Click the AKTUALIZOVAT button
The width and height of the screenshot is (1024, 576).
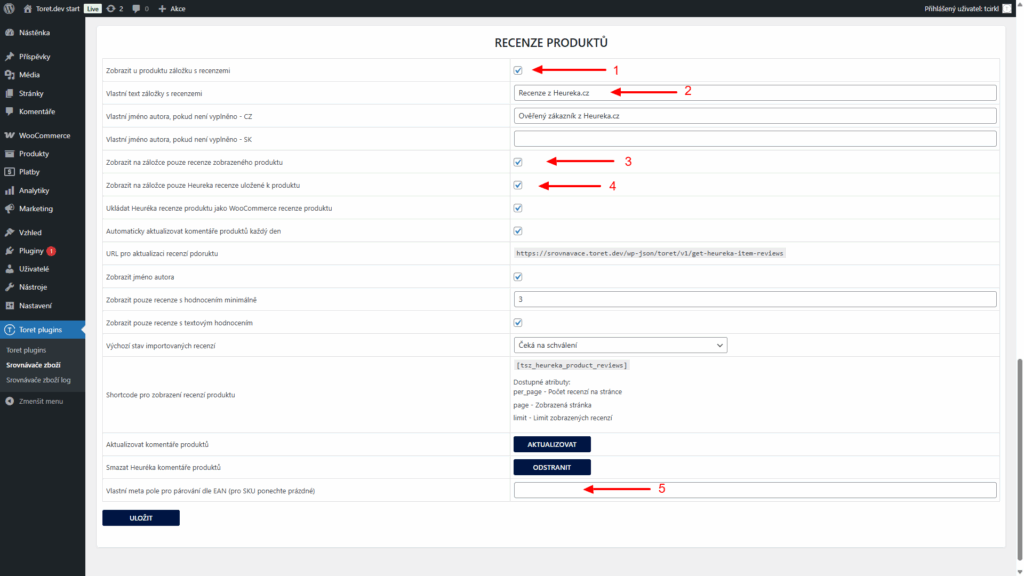point(552,444)
